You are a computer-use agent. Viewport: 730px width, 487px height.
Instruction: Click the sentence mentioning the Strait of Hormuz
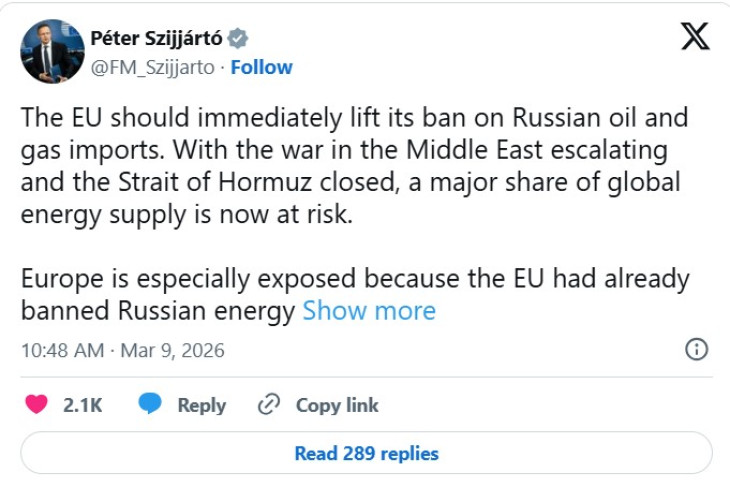point(350,183)
